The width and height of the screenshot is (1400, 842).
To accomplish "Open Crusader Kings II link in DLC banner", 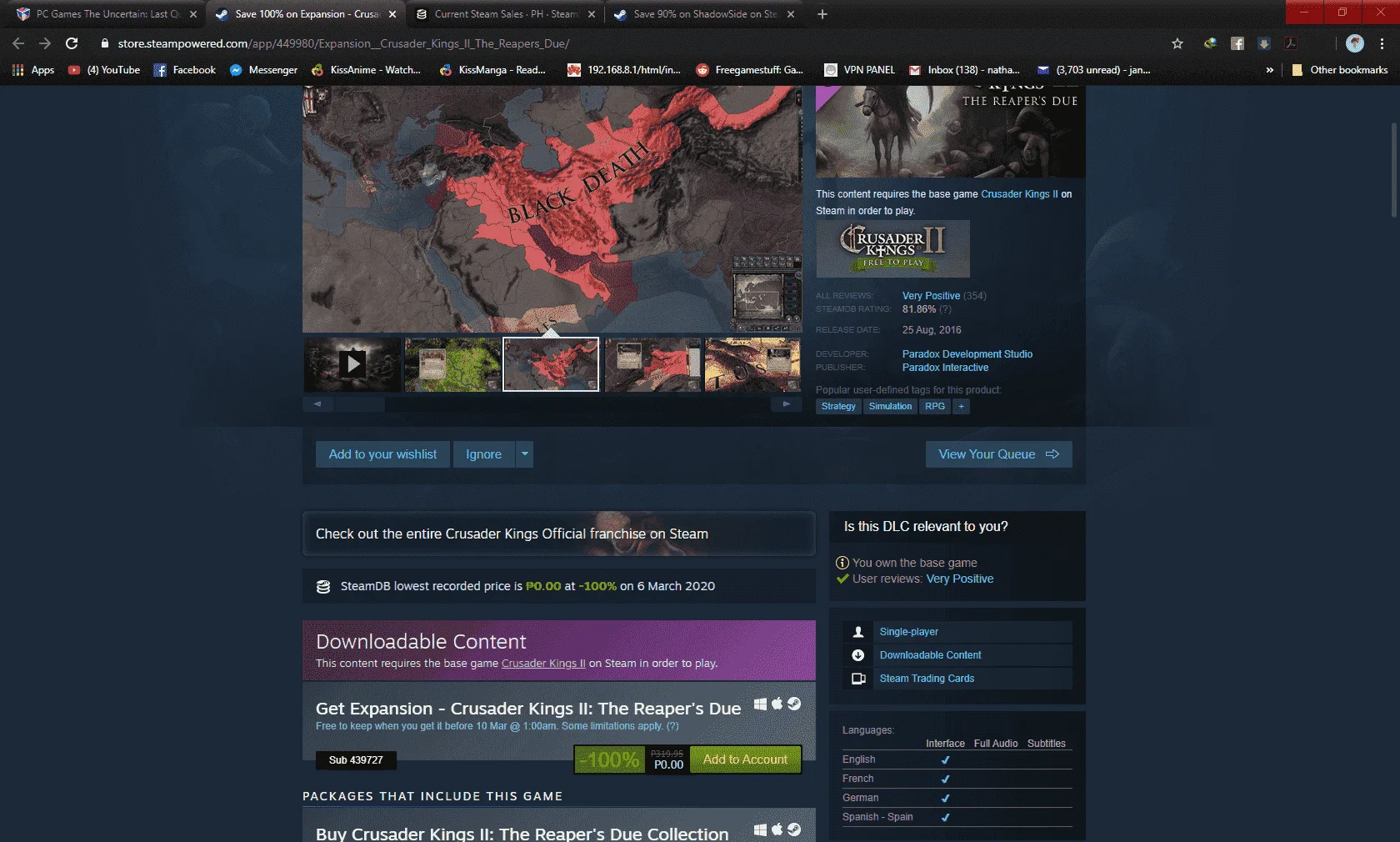I will pyautogui.click(x=543, y=664).
